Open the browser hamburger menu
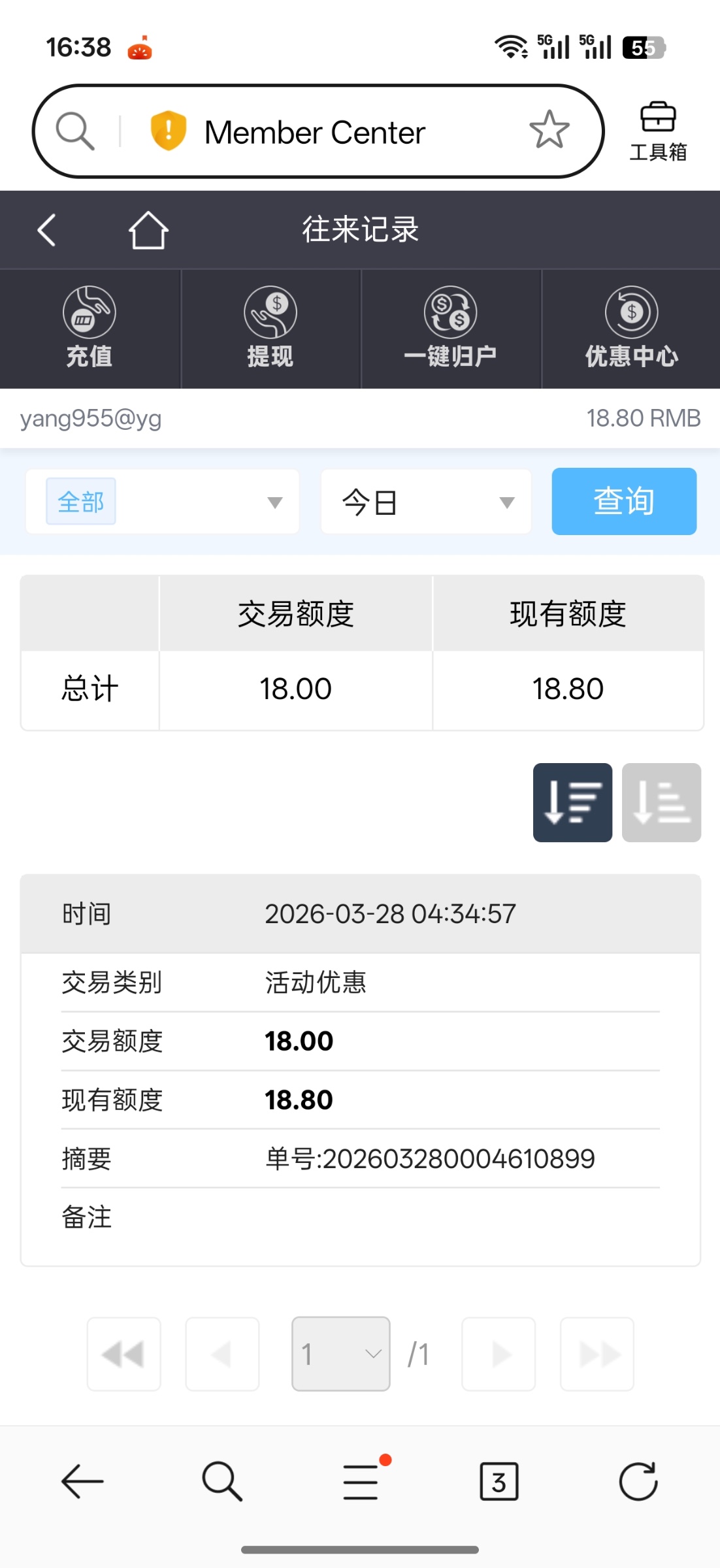The image size is (720, 1568). pyautogui.click(x=361, y=1481)
